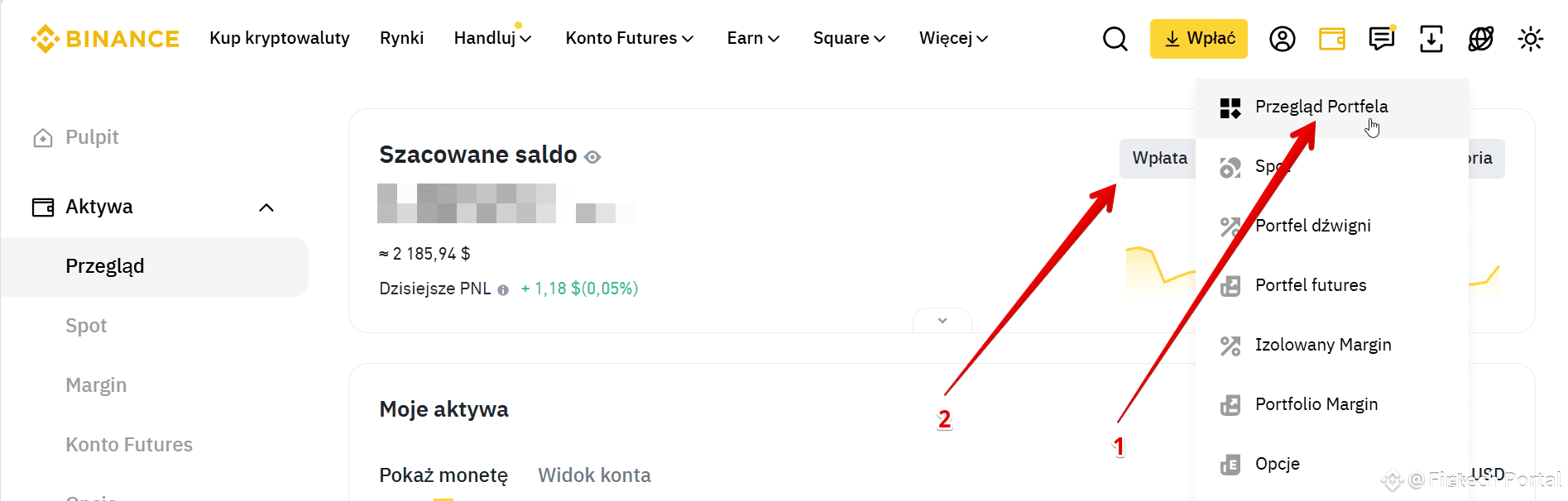Expand the Konto Futures dropdown

(x=630, y=38)
